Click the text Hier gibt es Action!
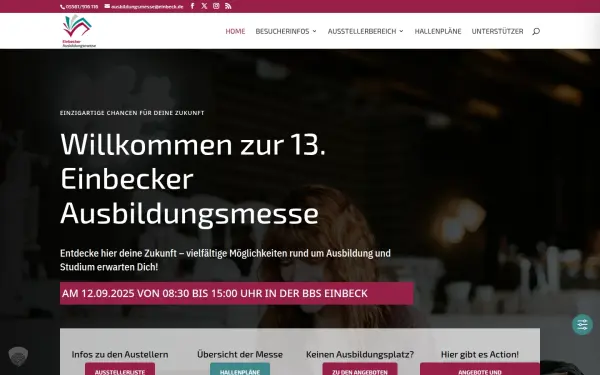 point(480,354)
